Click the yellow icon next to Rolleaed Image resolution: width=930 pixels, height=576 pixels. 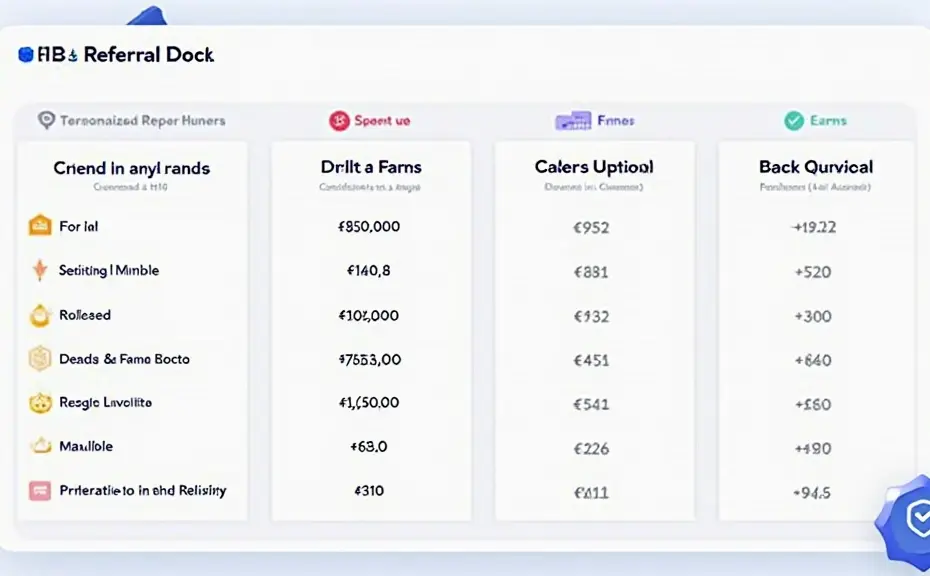(40, 315)
